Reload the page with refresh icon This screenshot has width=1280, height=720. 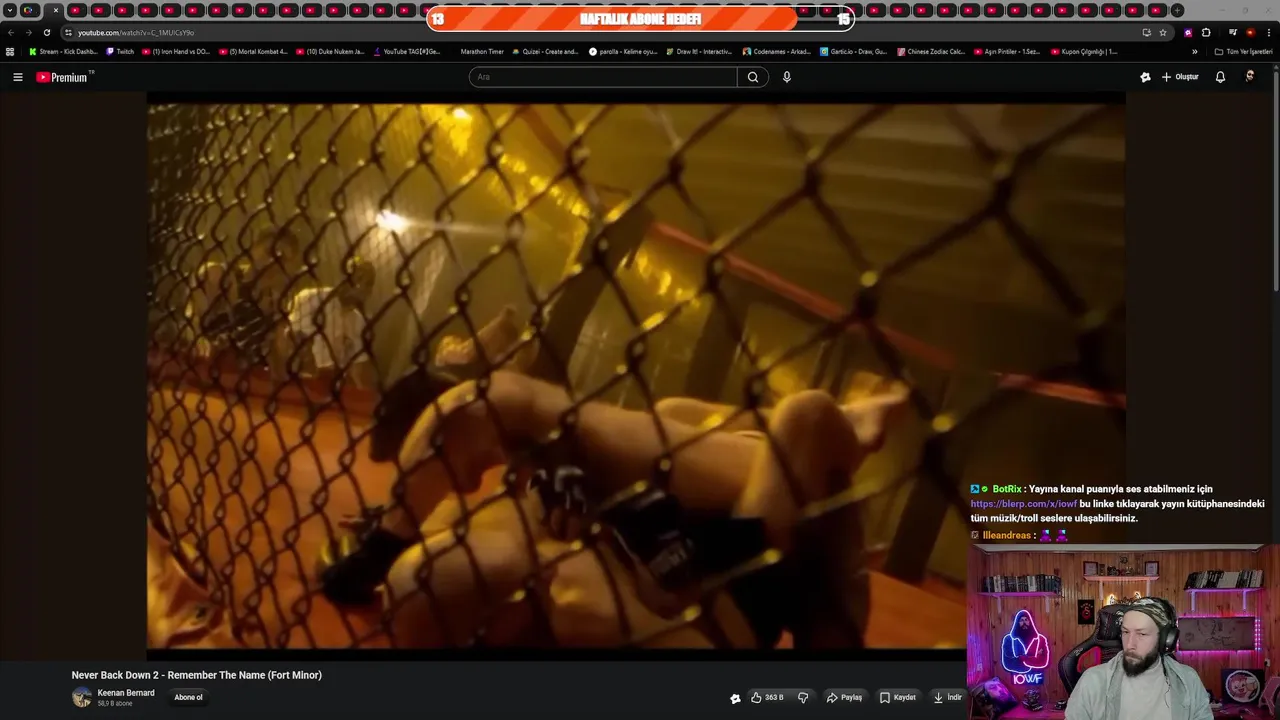coord(46,32)
